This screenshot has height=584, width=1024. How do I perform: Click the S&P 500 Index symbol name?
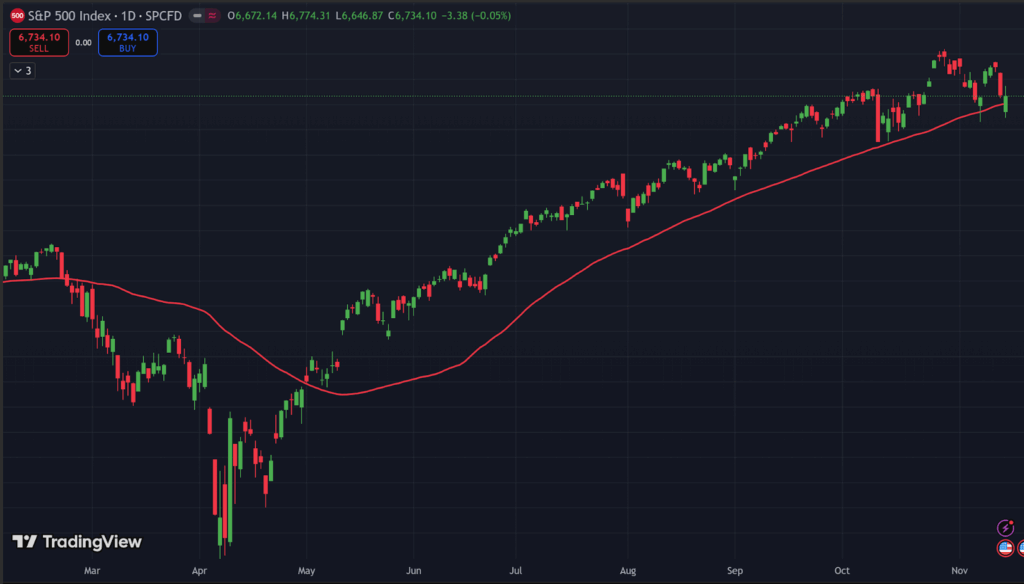69,16
